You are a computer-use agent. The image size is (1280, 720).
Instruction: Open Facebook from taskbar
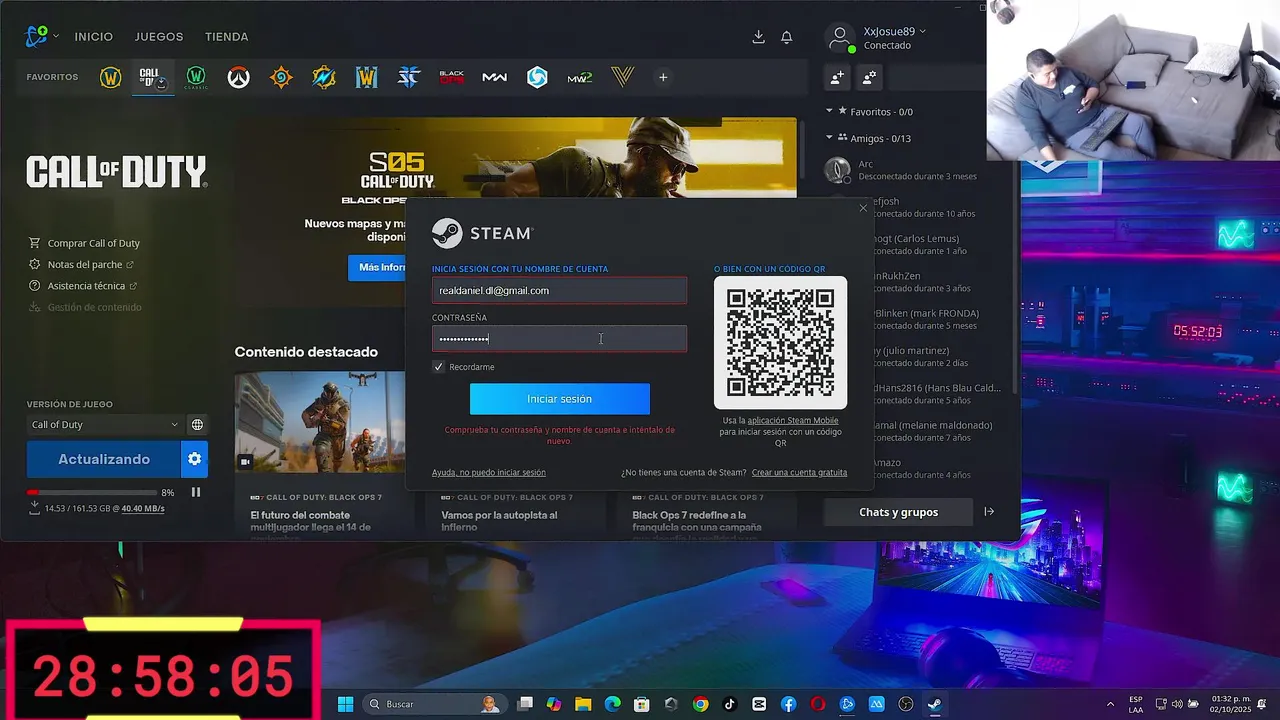tap(788, 704)
